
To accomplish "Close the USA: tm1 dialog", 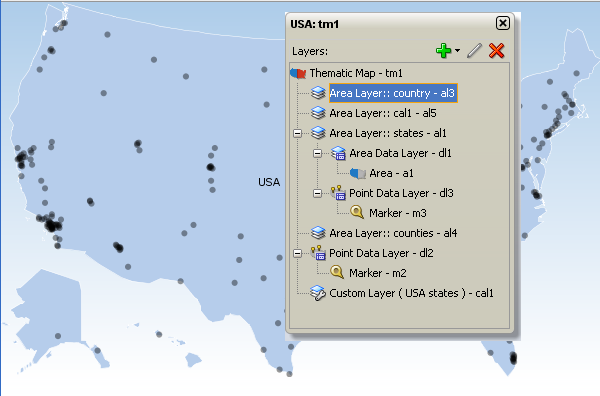I will click(503, 23).
